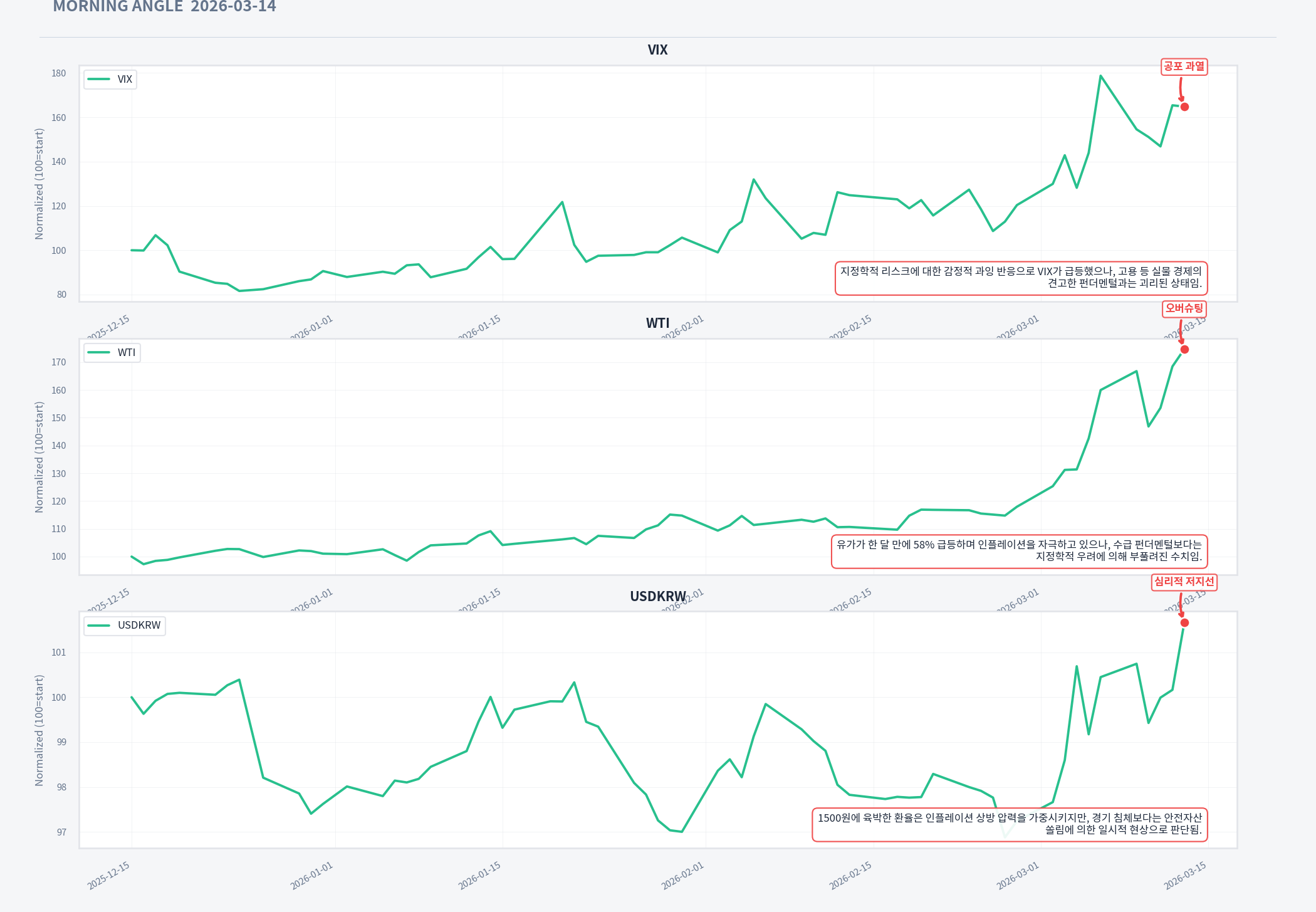This screenshot has height=912, width=1316.
Task: Click the USDKRW legend entry
Action: [138, 626]
